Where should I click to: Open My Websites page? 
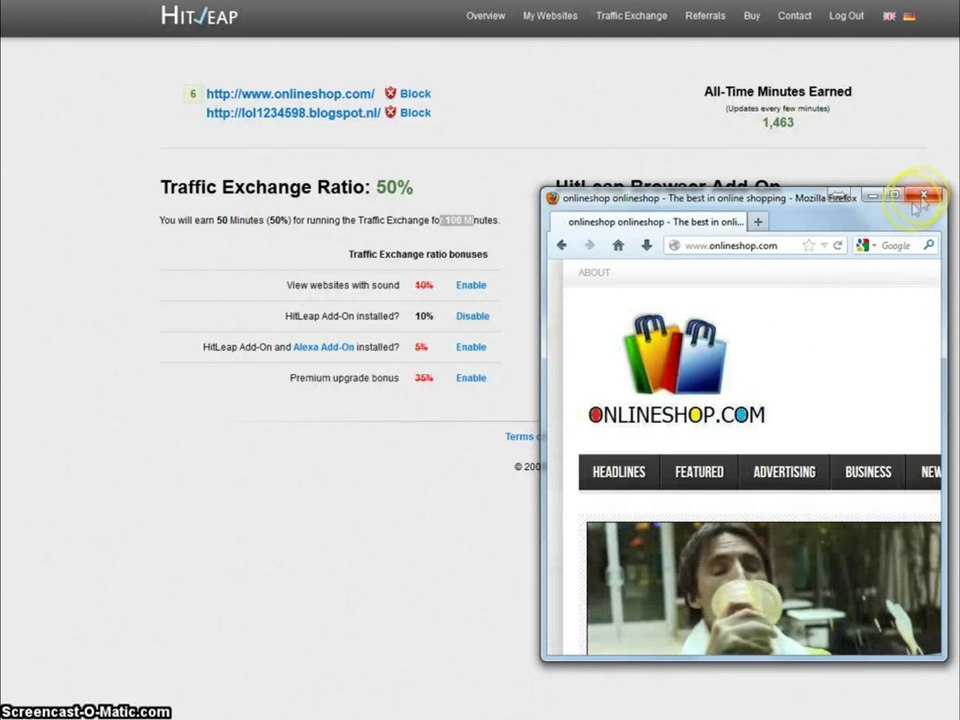click(550, 16)
